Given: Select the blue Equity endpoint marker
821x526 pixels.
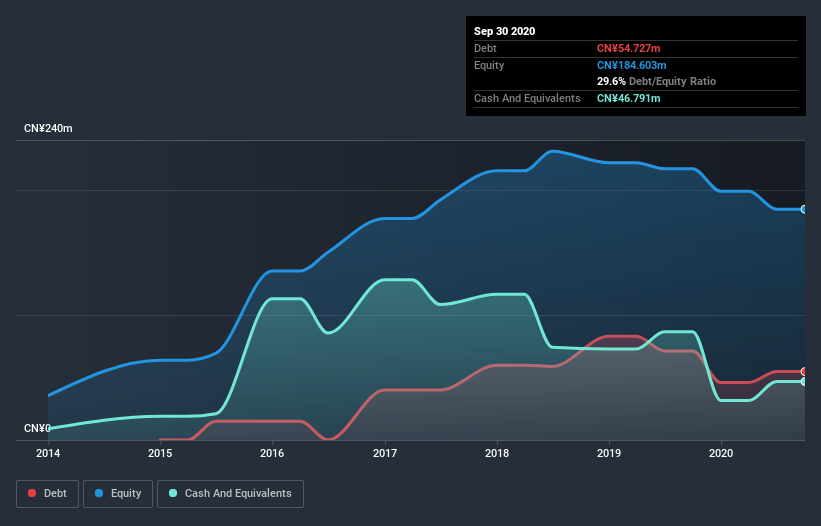Looking at the screenshot, I should coord(804,209).
